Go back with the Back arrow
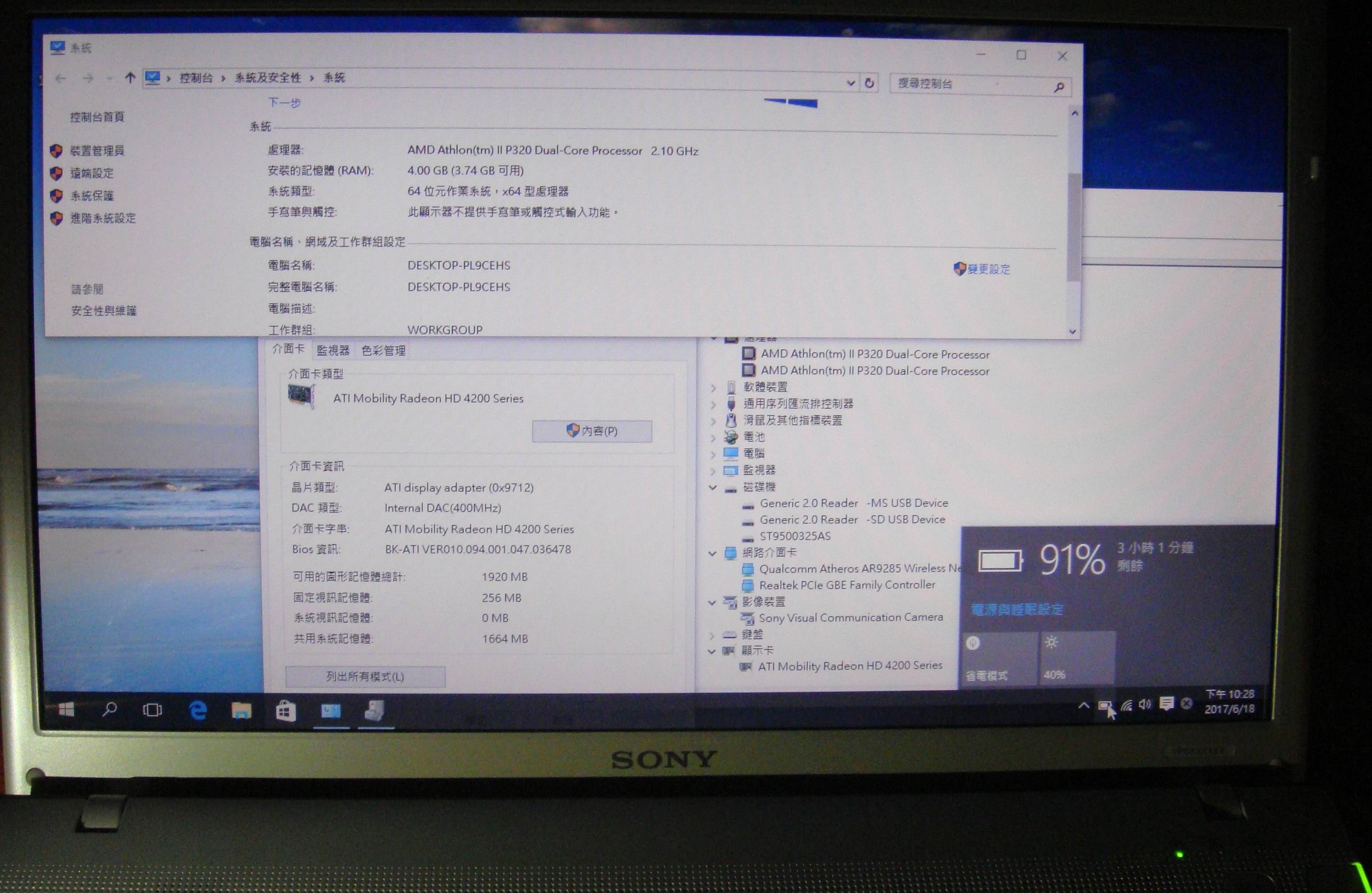Image resolution: width=1372 pixels, height=893 pixels. click(x=60, y=78)
